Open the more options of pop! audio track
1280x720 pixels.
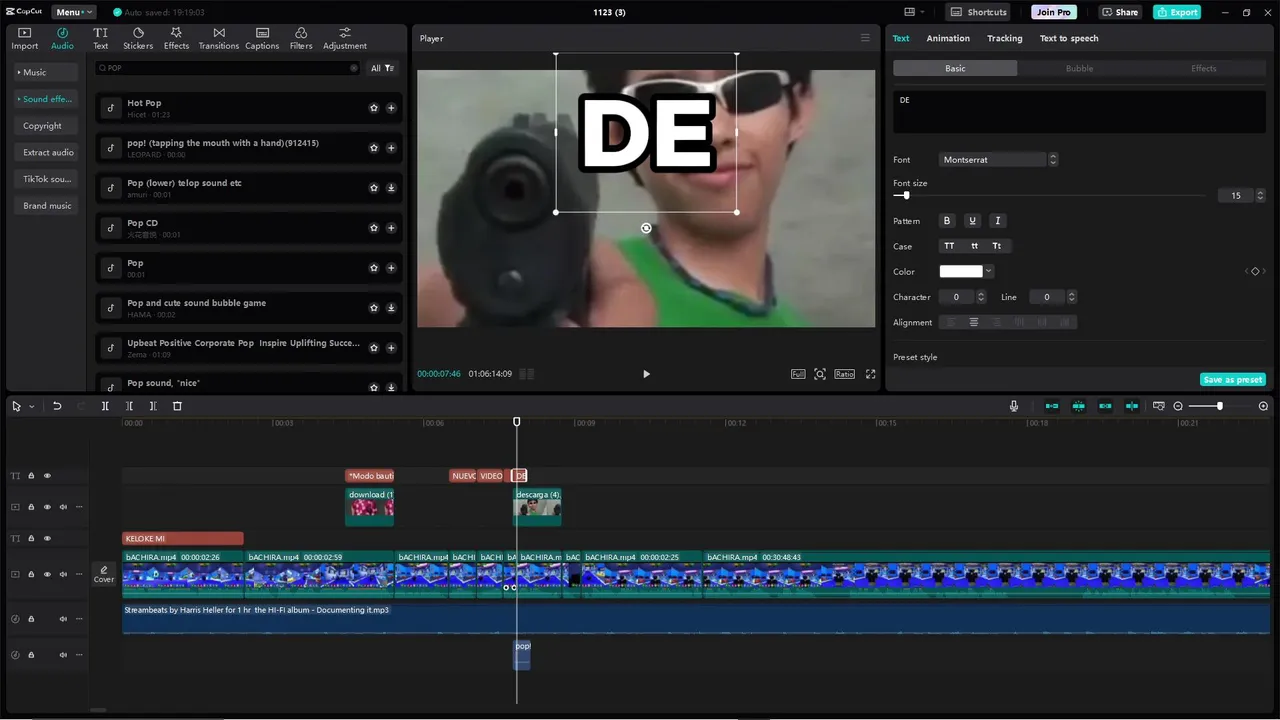tap(79, 655)
